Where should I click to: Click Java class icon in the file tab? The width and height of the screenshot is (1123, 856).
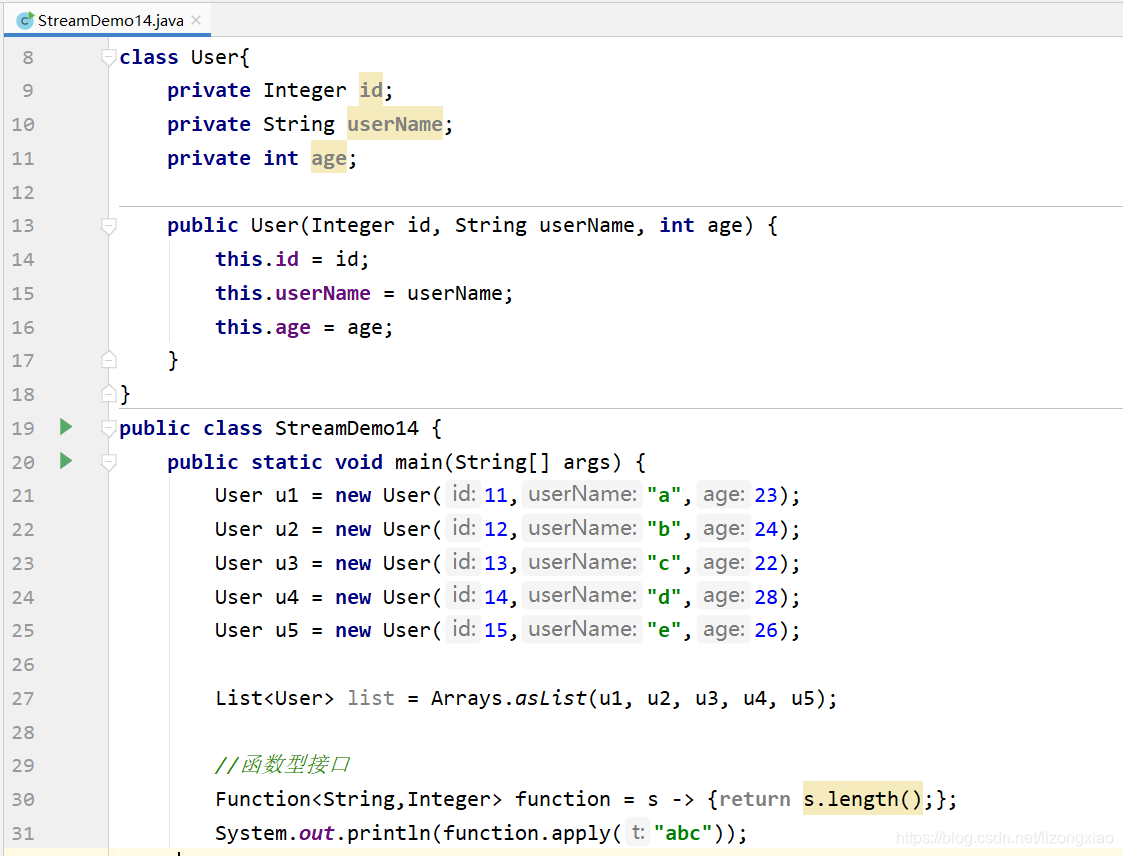point(25,20)
